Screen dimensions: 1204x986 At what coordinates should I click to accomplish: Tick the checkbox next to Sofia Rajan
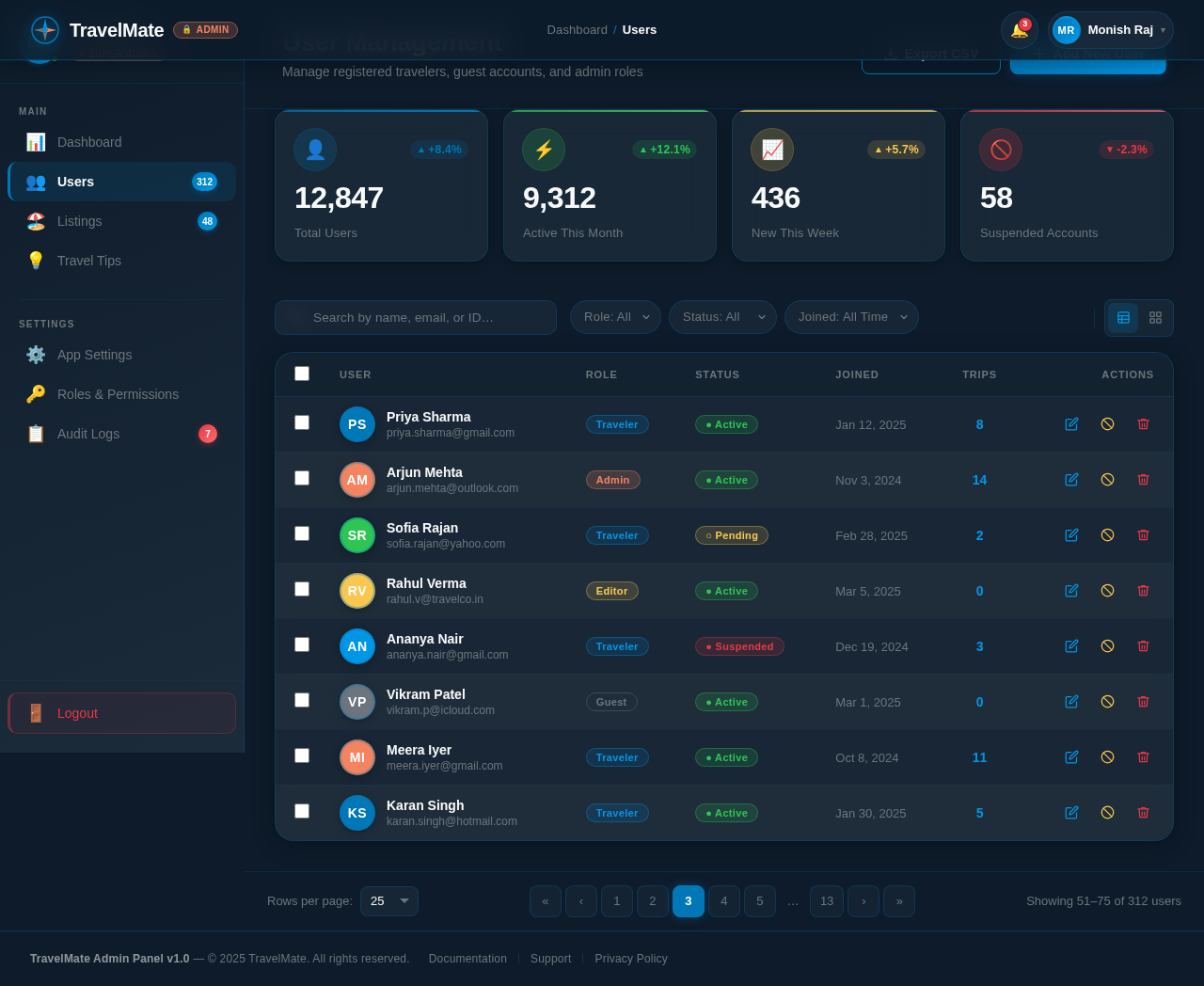point(302,533)
